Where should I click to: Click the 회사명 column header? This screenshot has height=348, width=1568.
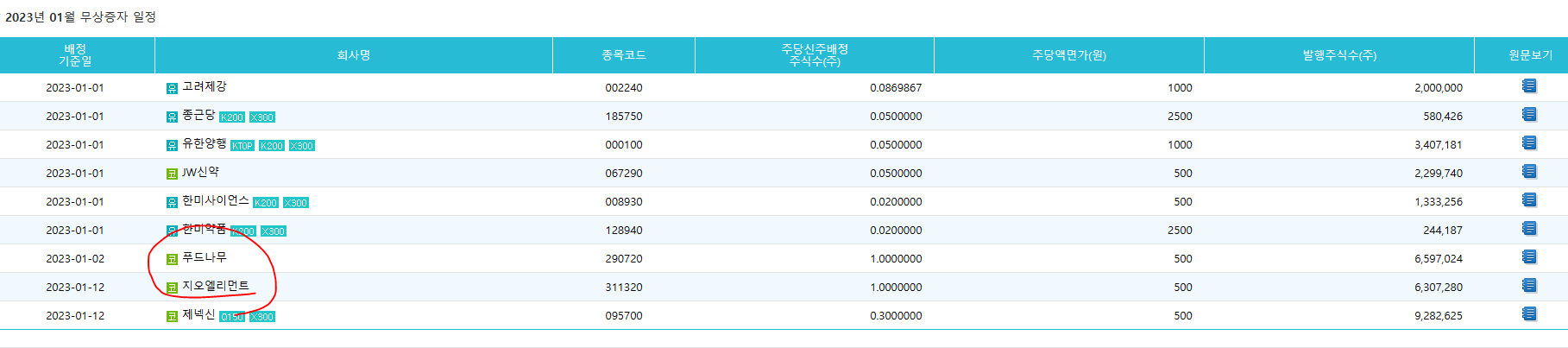point(354,55)
